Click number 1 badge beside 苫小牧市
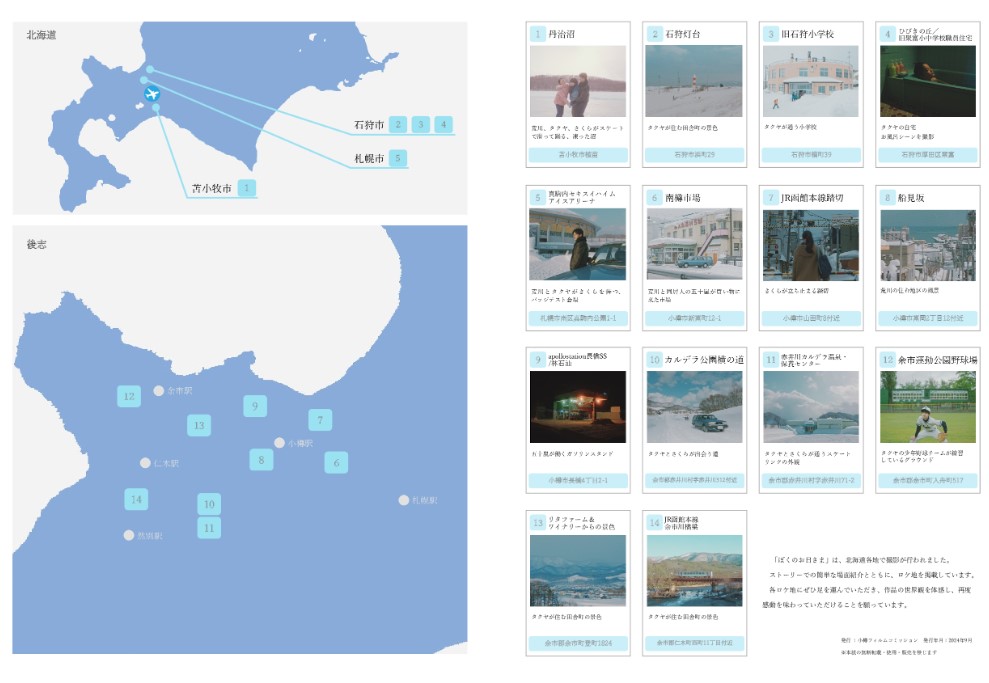 tap(247, 188)
